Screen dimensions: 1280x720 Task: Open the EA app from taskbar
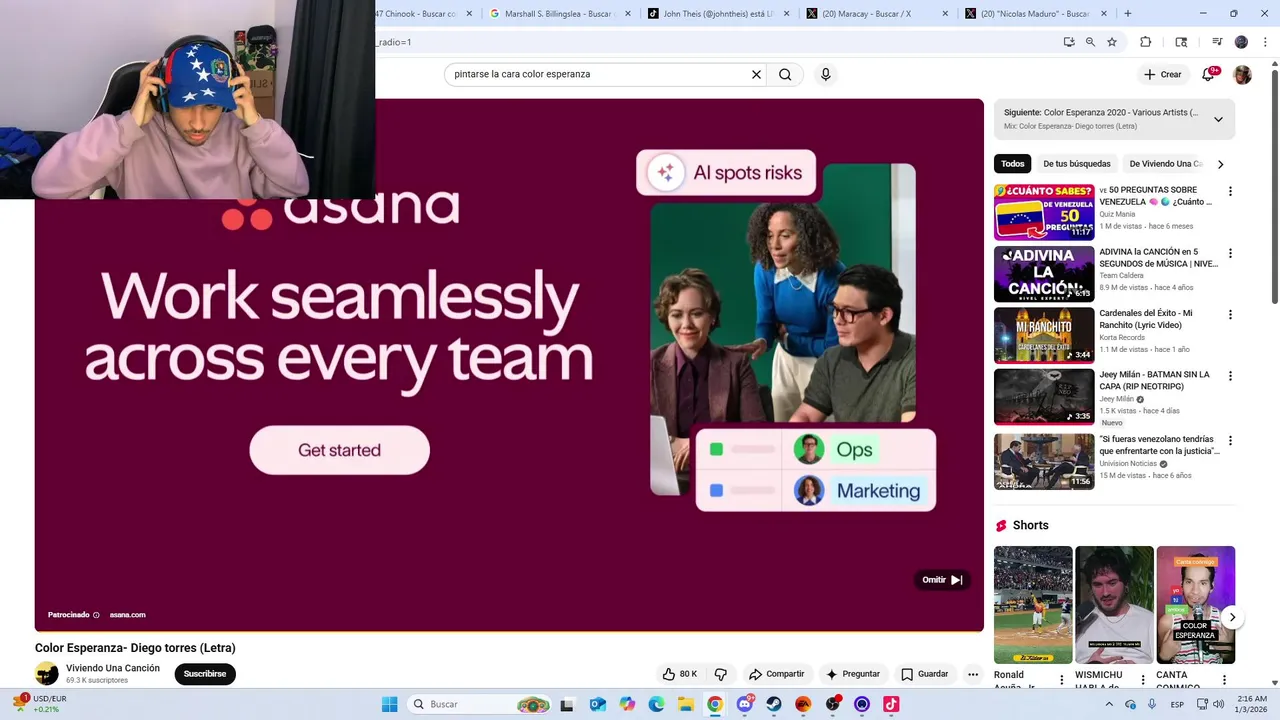tap(803, 704)
